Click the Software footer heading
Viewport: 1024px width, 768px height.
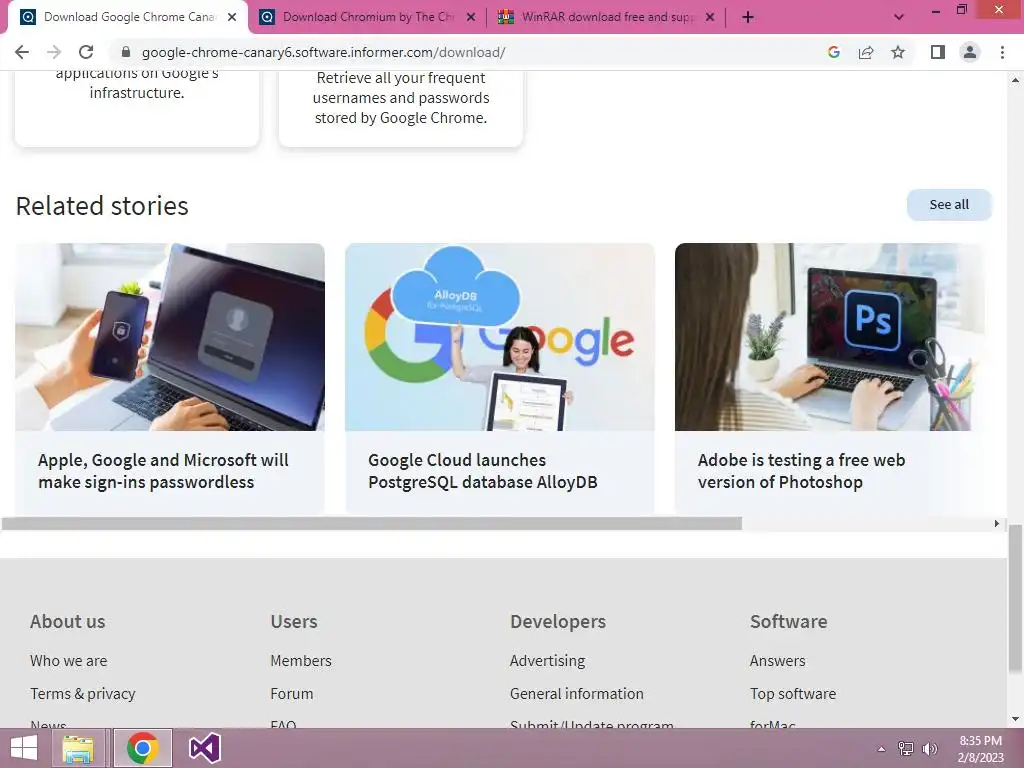(x=788, y=621)
